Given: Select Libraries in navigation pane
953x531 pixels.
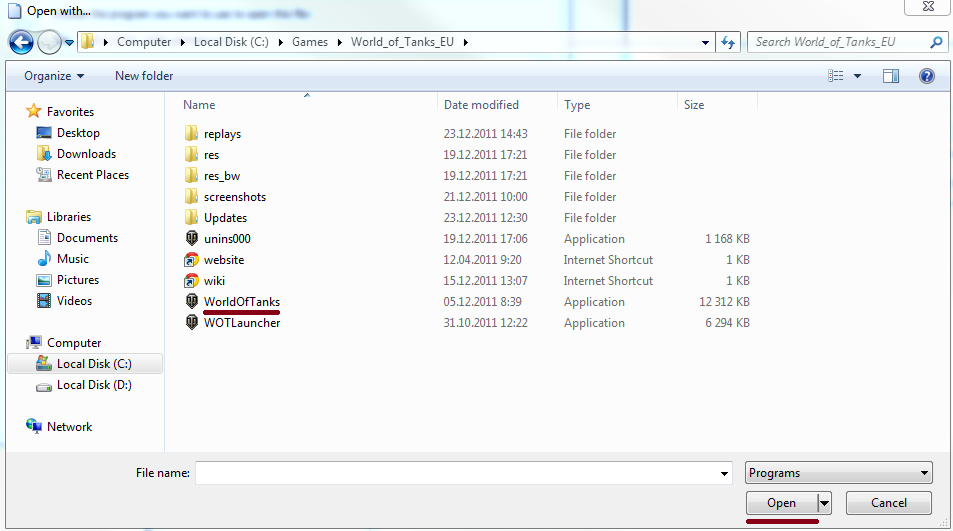Looking at the screenshot, I should tap(69, 217).
